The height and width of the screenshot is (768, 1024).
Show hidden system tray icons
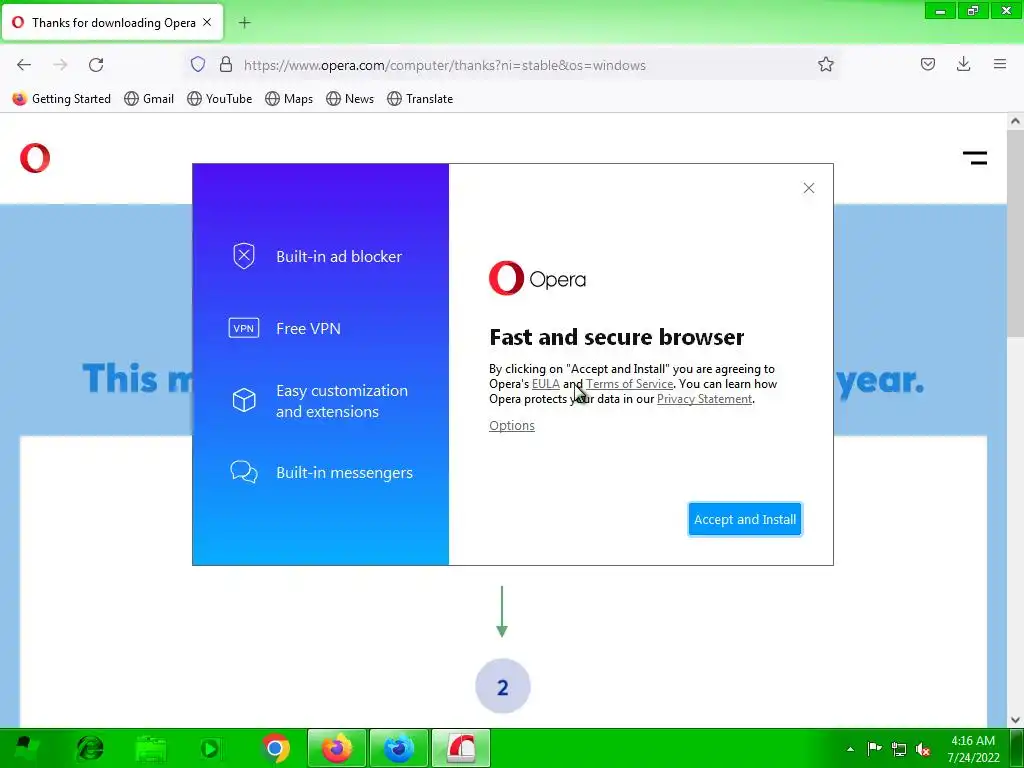850,749
